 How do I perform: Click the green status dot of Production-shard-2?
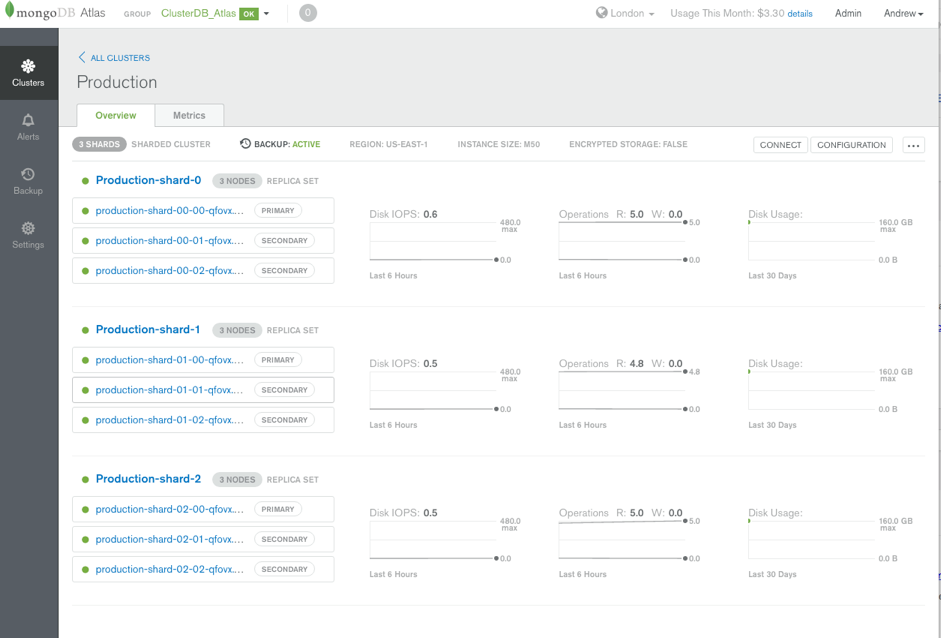pyautogui.click(x=85, y=480)
